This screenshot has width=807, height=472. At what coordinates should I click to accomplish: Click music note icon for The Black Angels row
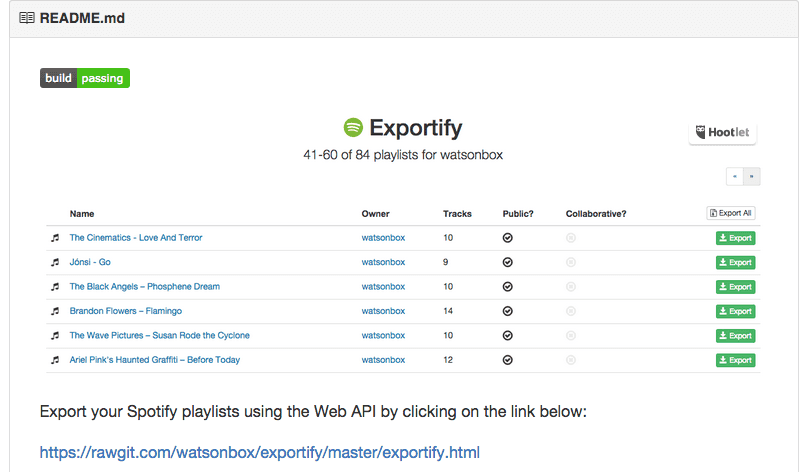point(55,287)
